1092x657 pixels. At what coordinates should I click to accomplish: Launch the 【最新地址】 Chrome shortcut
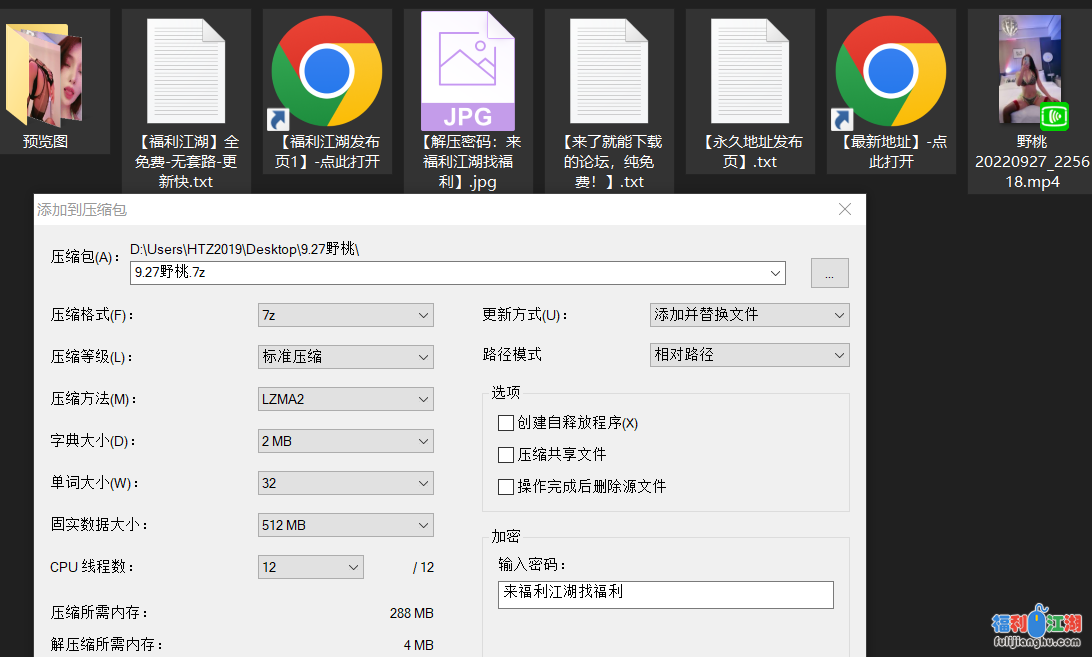click(891, 70)
